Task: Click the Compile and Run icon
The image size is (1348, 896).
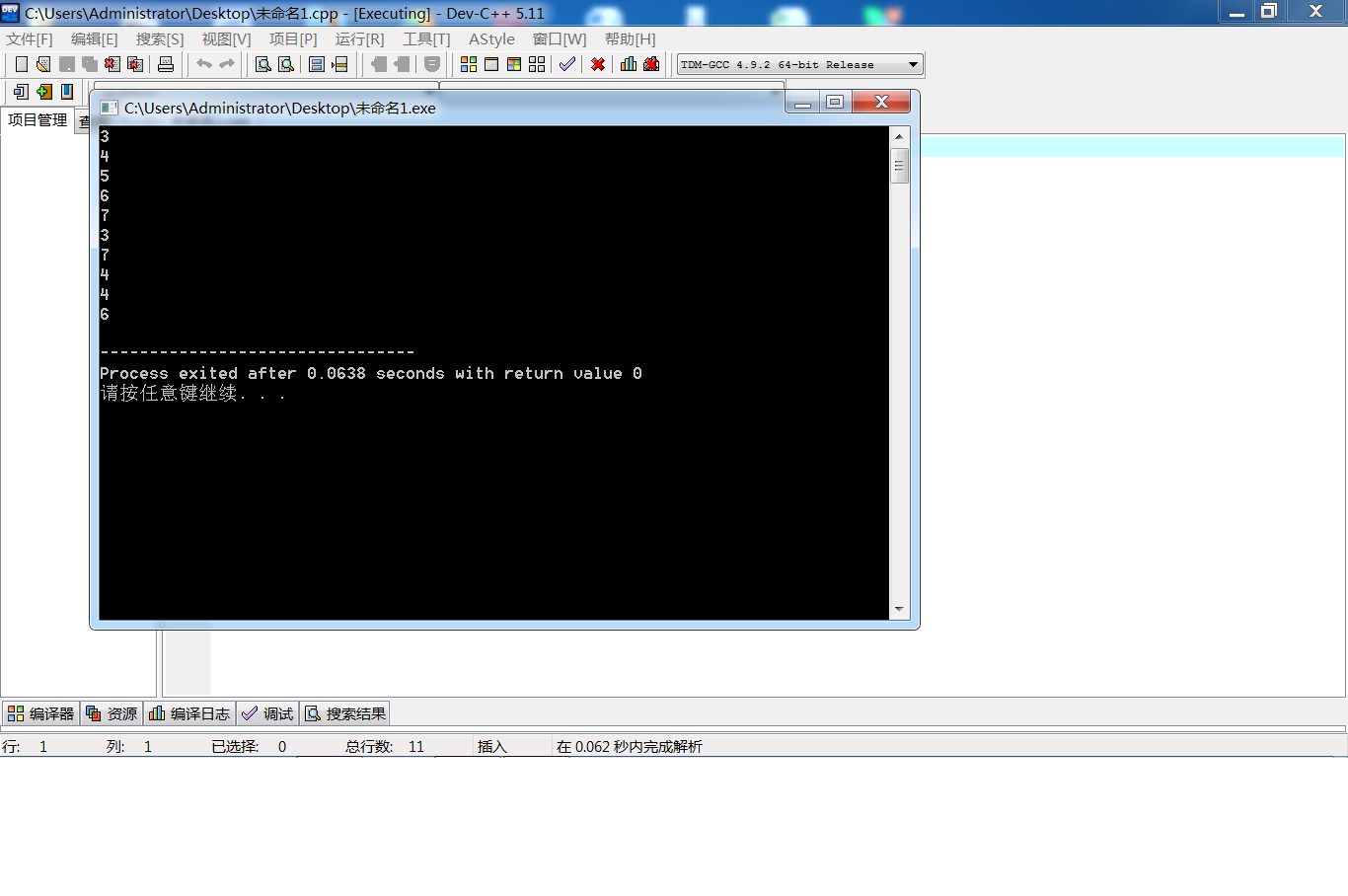Action: tap(514, 64)
